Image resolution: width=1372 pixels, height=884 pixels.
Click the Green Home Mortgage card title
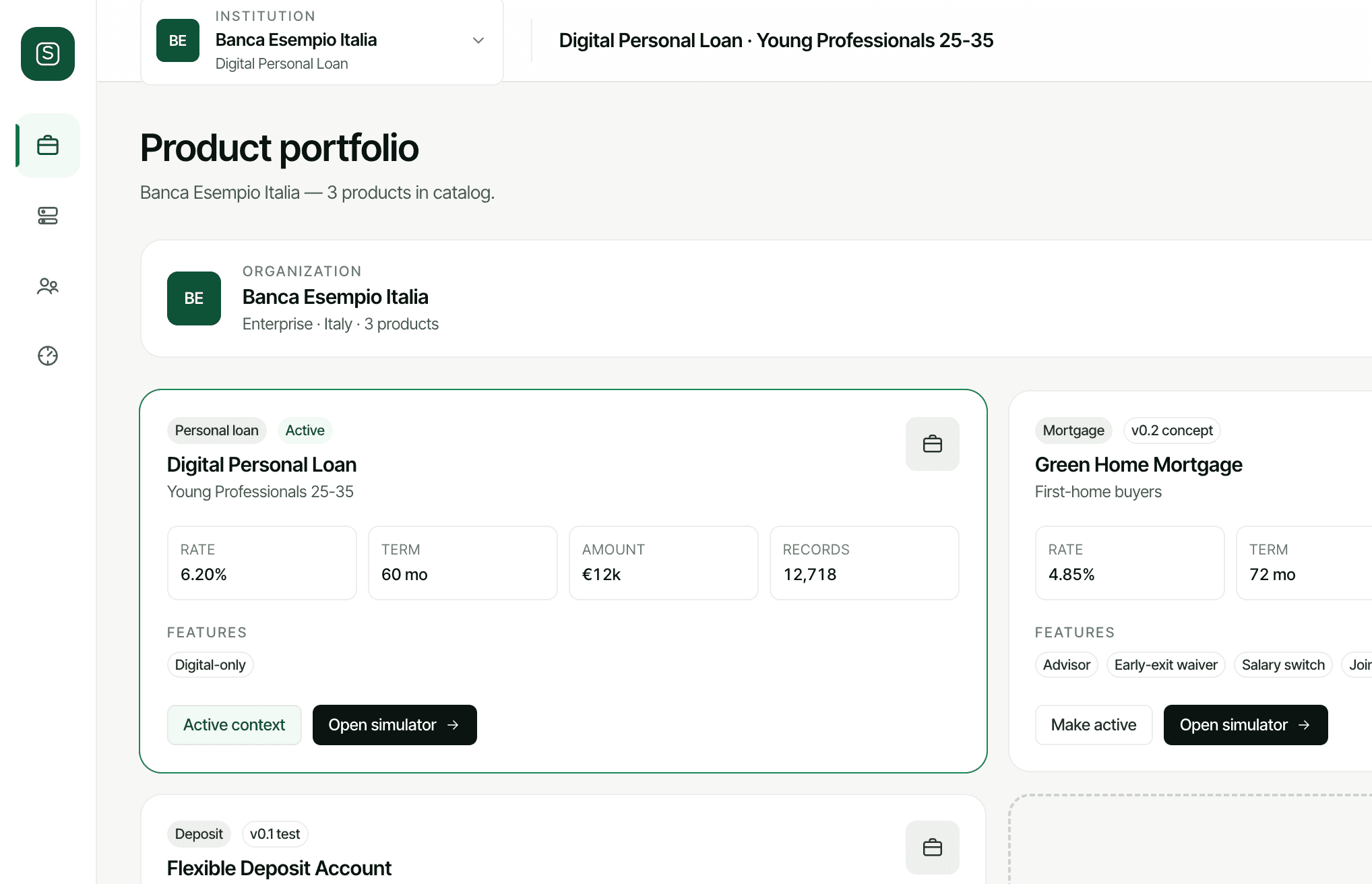[1139, 465]
